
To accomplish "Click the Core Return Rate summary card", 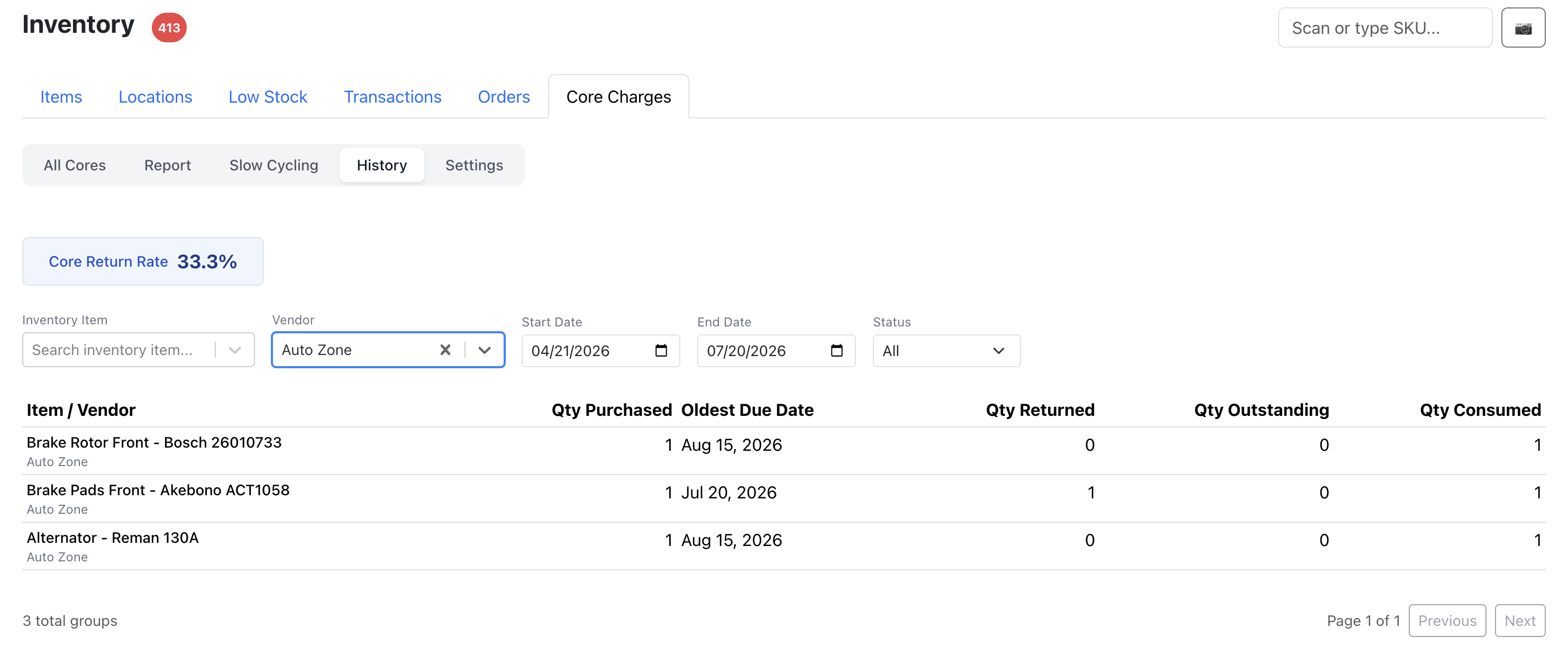I will [x=143, y=261].
